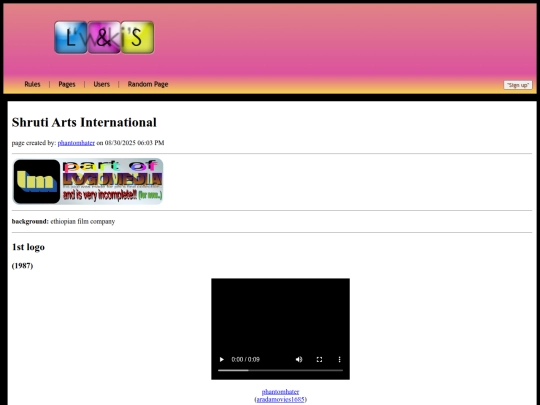Open the aradamovies1685 link
This screenshot has height=405, width=540.
coord(280,399)
